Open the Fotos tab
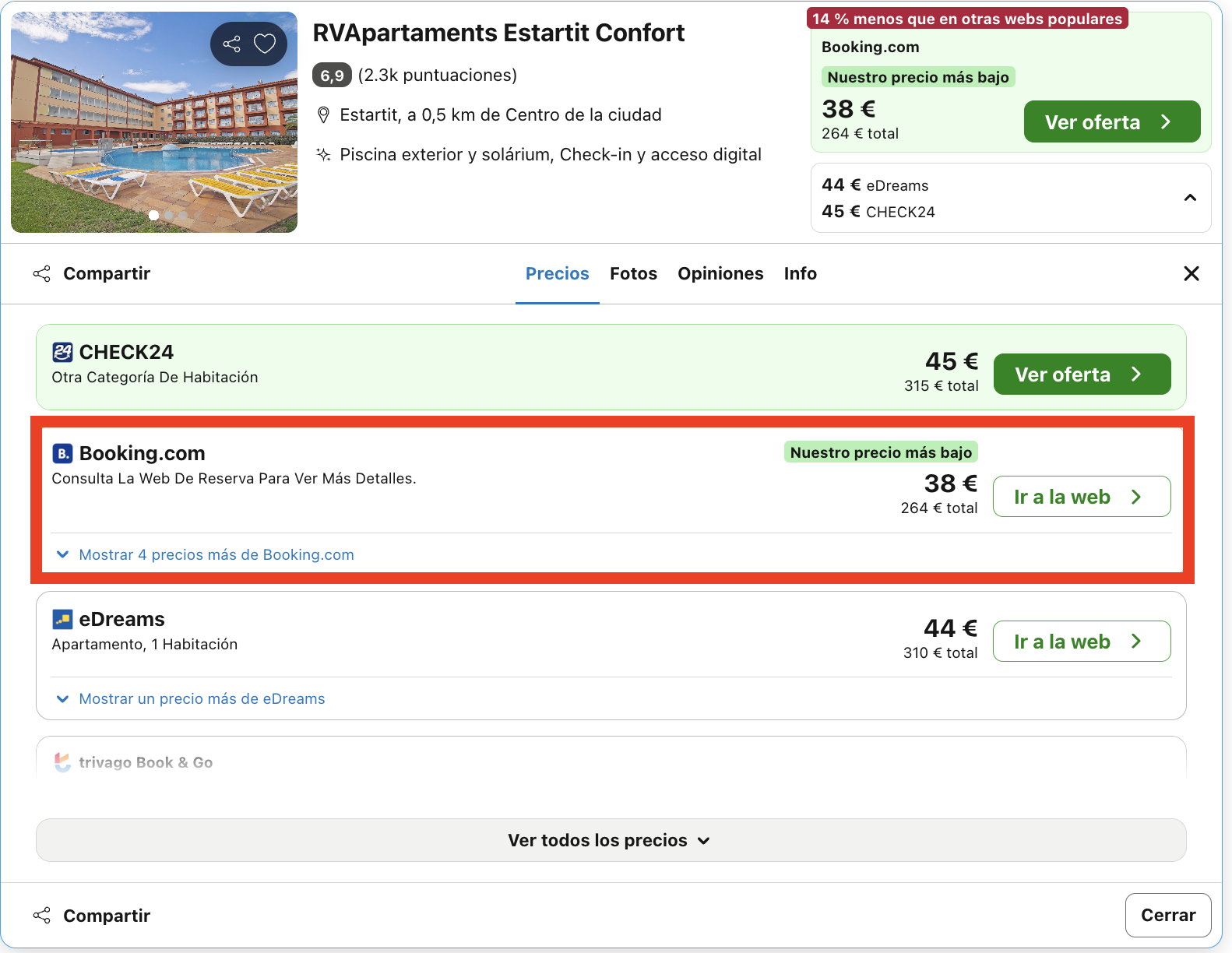The width and height of the screenshot is (1232, 953). tap(633, 273)
